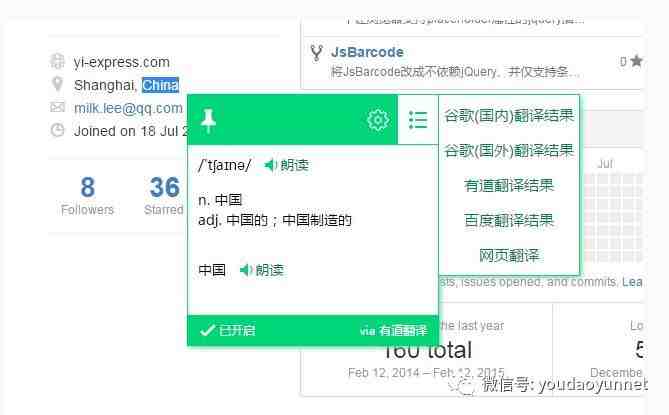
Task: Click the globe icon beside yi-express.com
Action: (58, 61)
